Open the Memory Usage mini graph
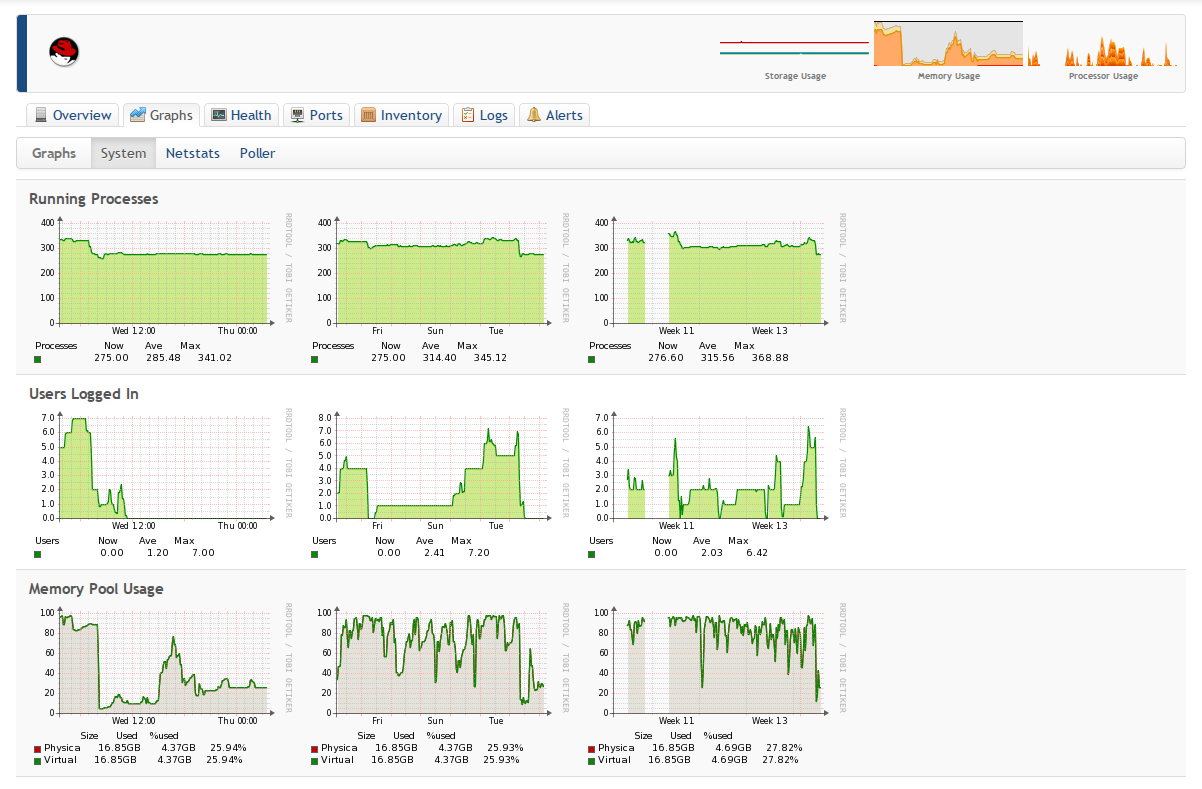Screen dimensions: 1202x789 coord(948,44)
